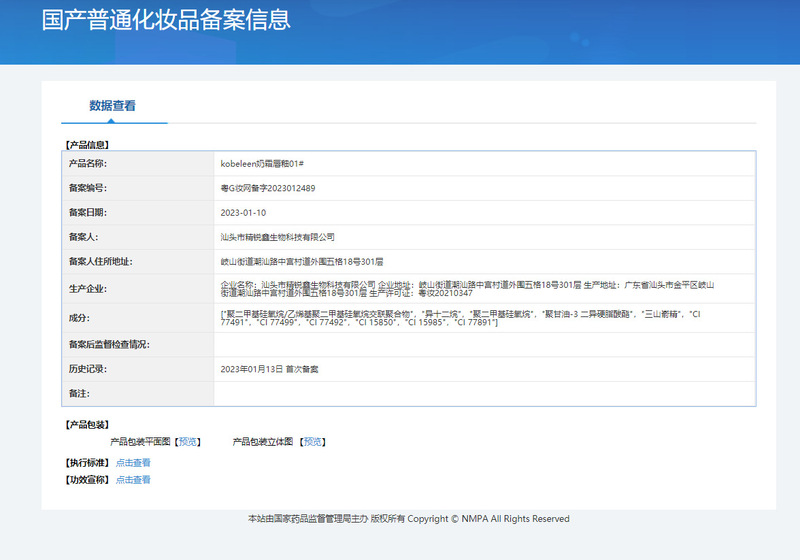This screenshot has height=560, width=800.
Task: Open 执行标准 点击查看 link
Action: pyautogui.click(x=133, y=463)
